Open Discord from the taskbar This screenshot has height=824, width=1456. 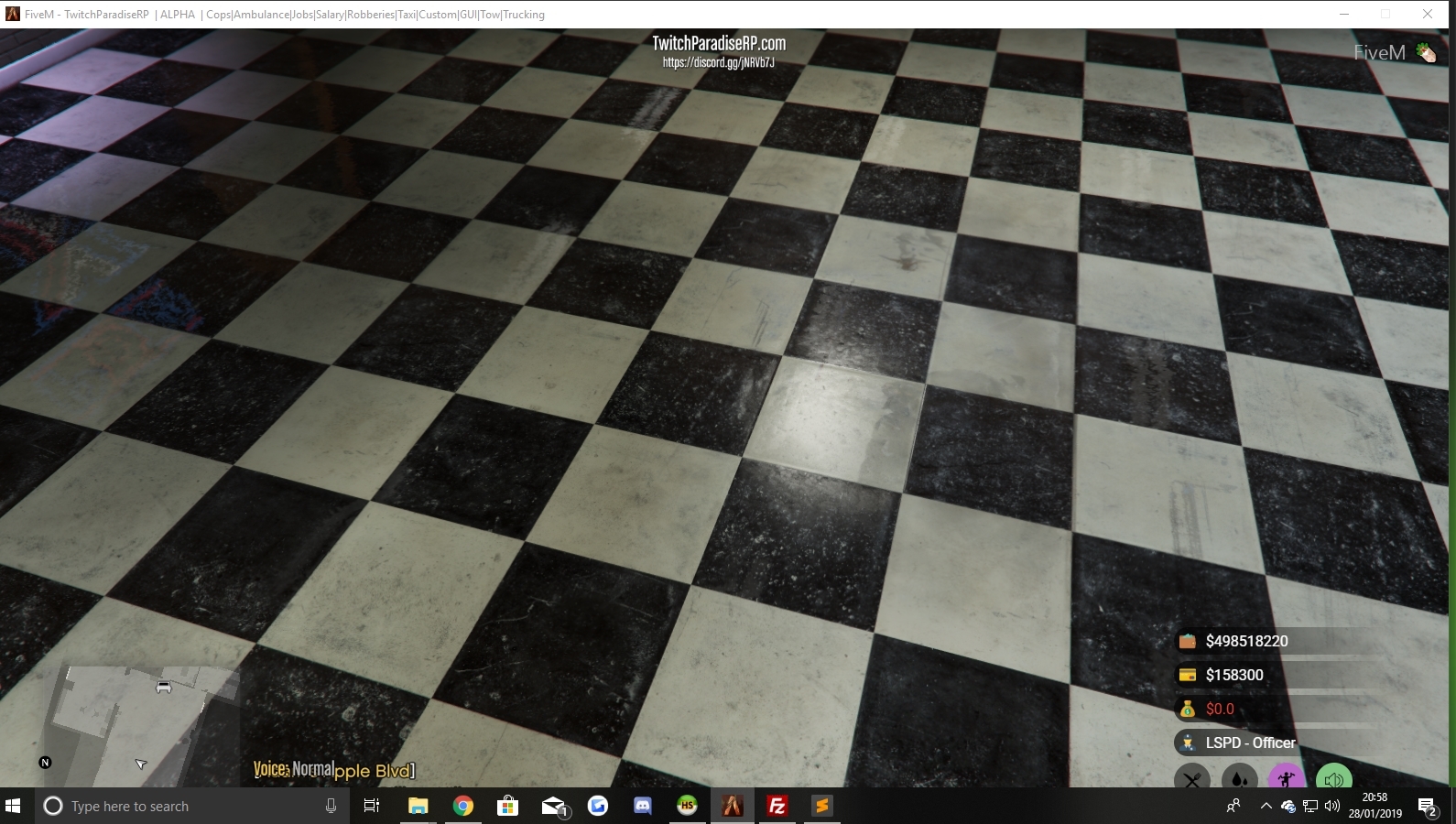pyautogui.click(x=643, y=806)
